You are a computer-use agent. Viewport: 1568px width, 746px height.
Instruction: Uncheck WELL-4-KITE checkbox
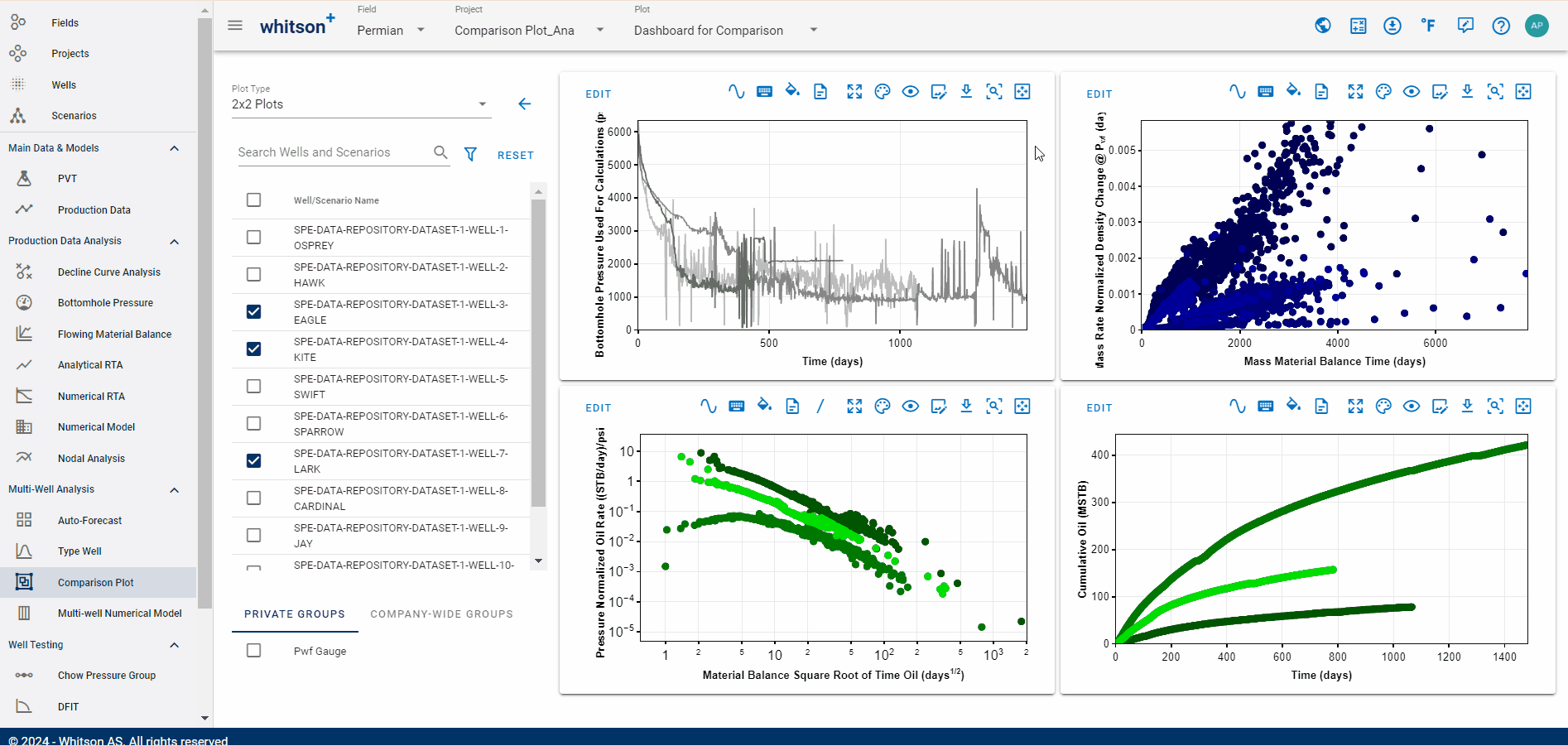[x=254, y=349]
